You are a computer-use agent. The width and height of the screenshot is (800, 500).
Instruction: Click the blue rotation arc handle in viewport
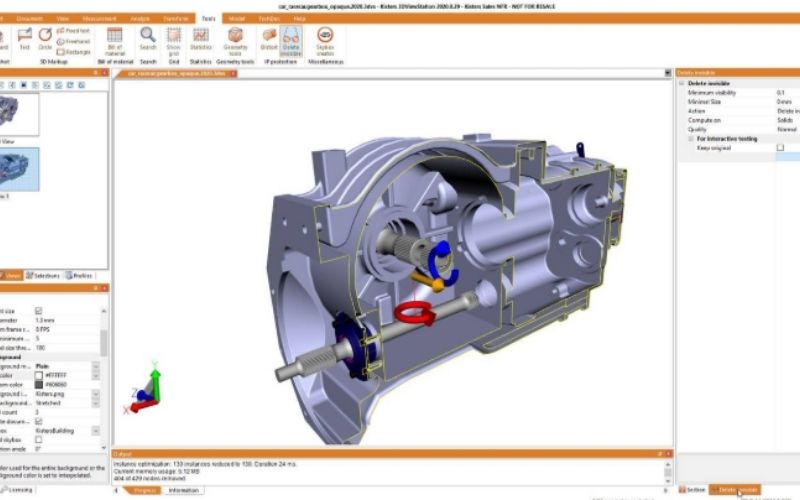(x=442, y=263)
